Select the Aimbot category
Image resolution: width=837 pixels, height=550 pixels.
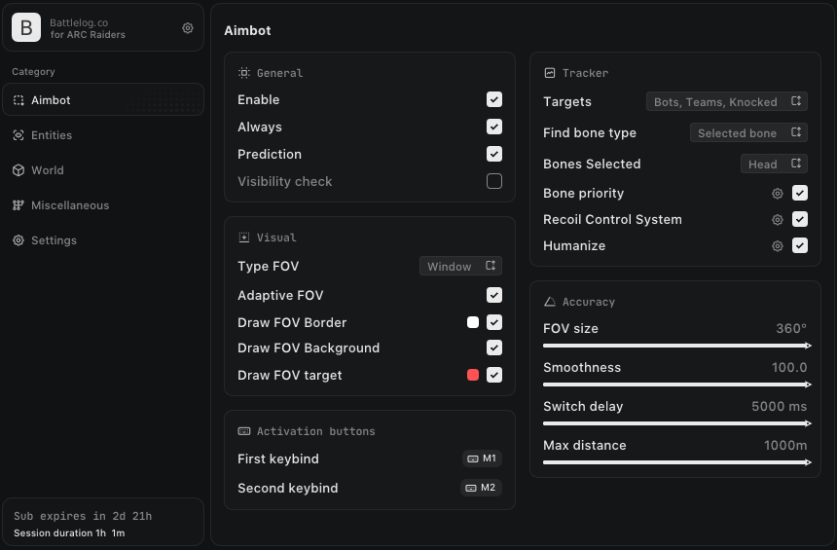tap(103, 100)
